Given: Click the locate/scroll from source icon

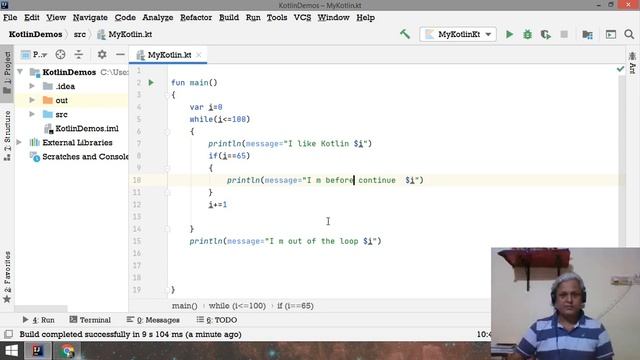Looking at the screenshot, I should 60,54.
